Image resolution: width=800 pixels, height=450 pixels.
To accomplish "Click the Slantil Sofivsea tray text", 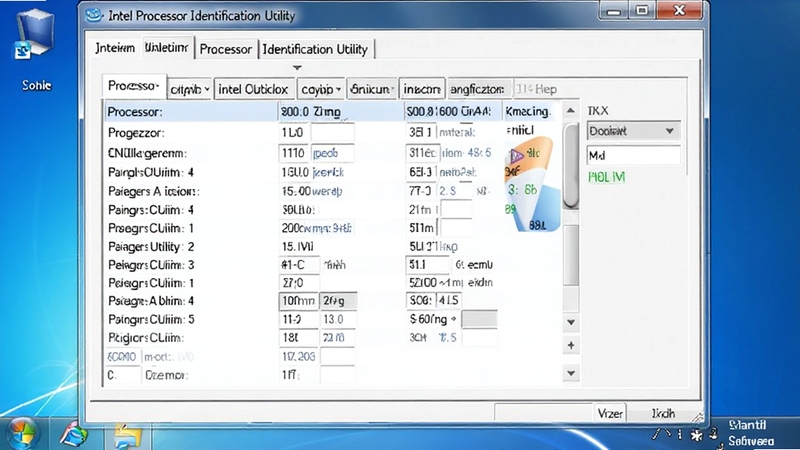I will (750, 433).
